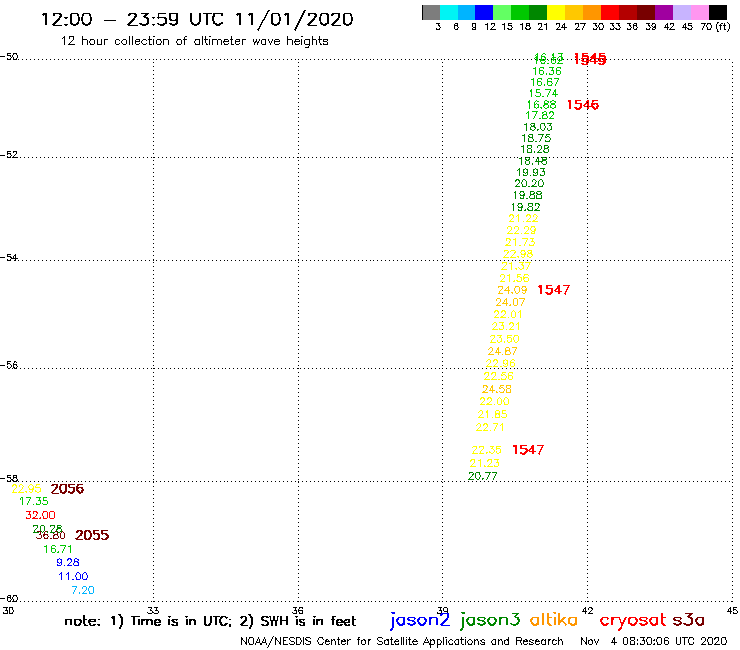
Task: Click the wave height value 19.88
Action: click(528, 195)
